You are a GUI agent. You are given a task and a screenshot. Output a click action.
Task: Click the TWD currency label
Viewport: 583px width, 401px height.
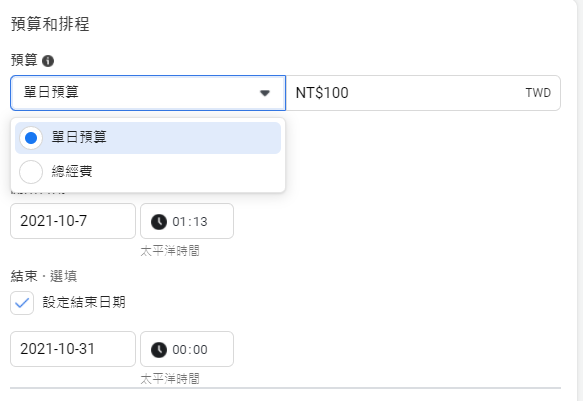(x=538, y=93)
